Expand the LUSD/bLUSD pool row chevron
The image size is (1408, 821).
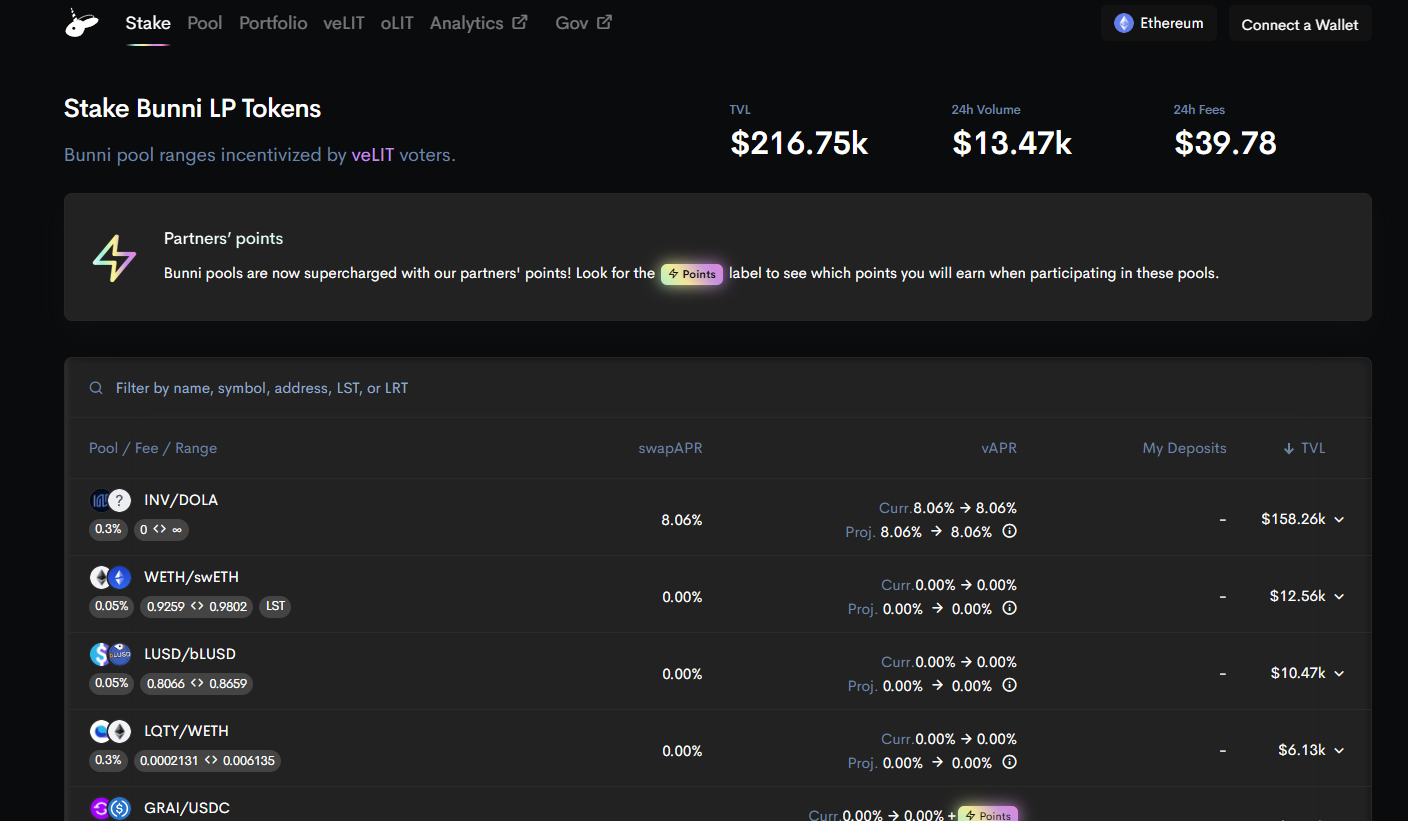pyautogui.click(x=1339, y=673)
